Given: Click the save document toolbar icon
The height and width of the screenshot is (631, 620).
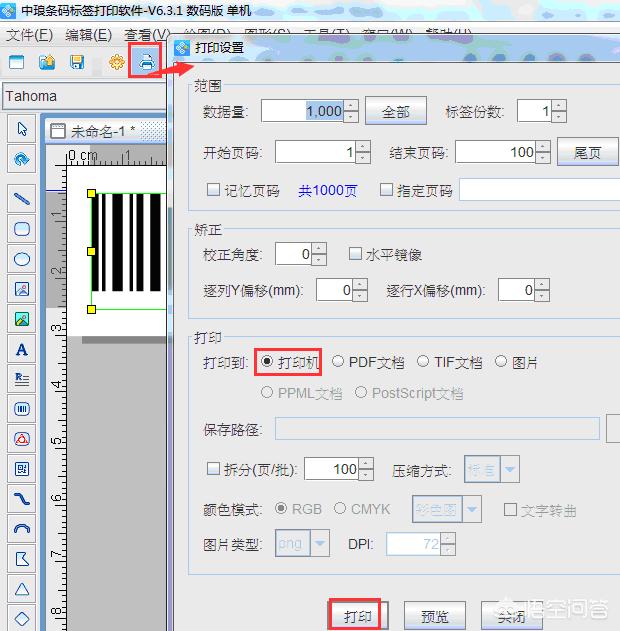Looking at the screenshot, I should 77,62.
